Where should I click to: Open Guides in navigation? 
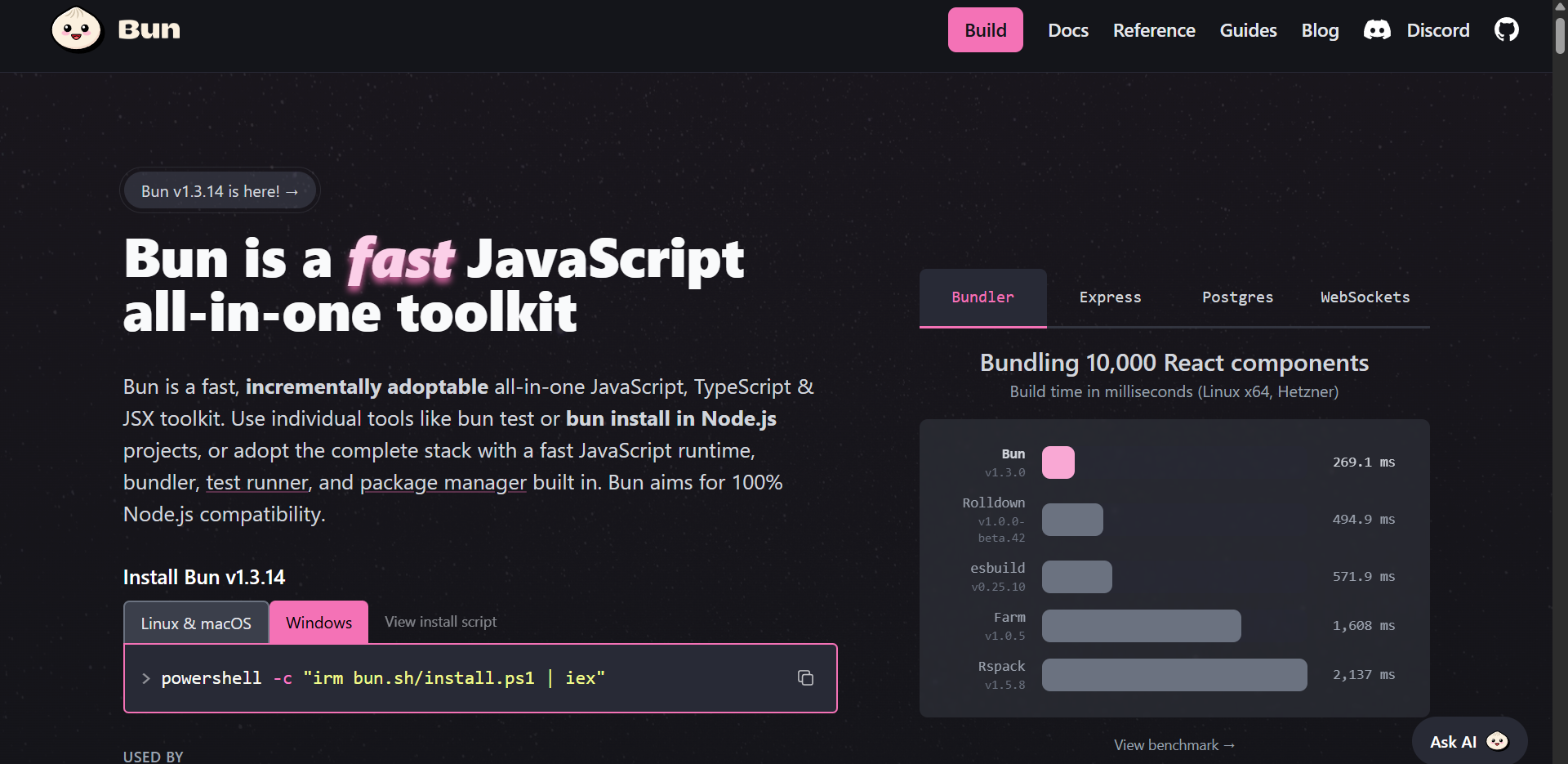click(1248, 30)
